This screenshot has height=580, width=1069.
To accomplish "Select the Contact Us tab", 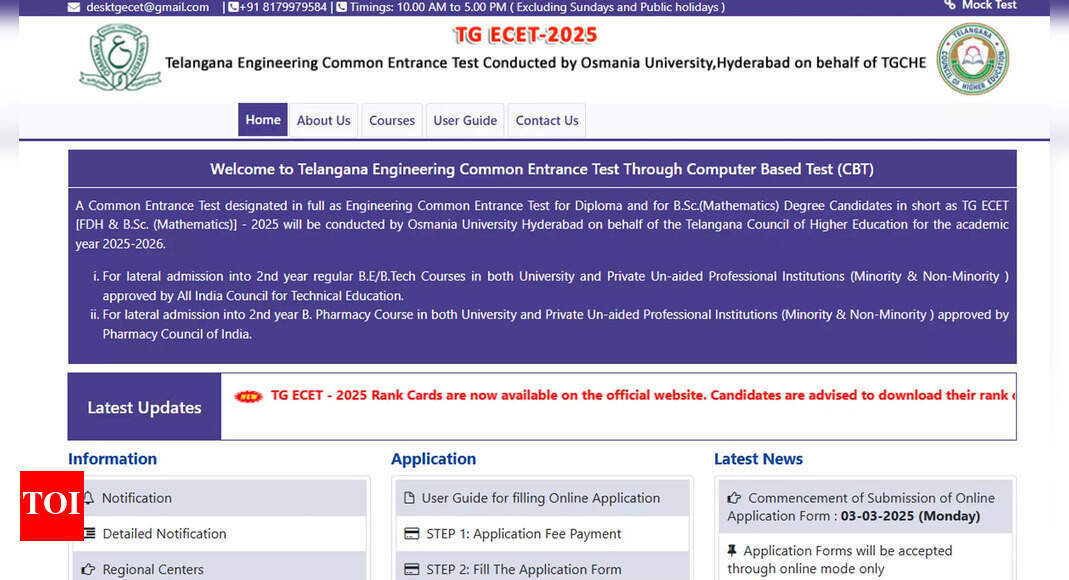I will (x=547, y=121).
